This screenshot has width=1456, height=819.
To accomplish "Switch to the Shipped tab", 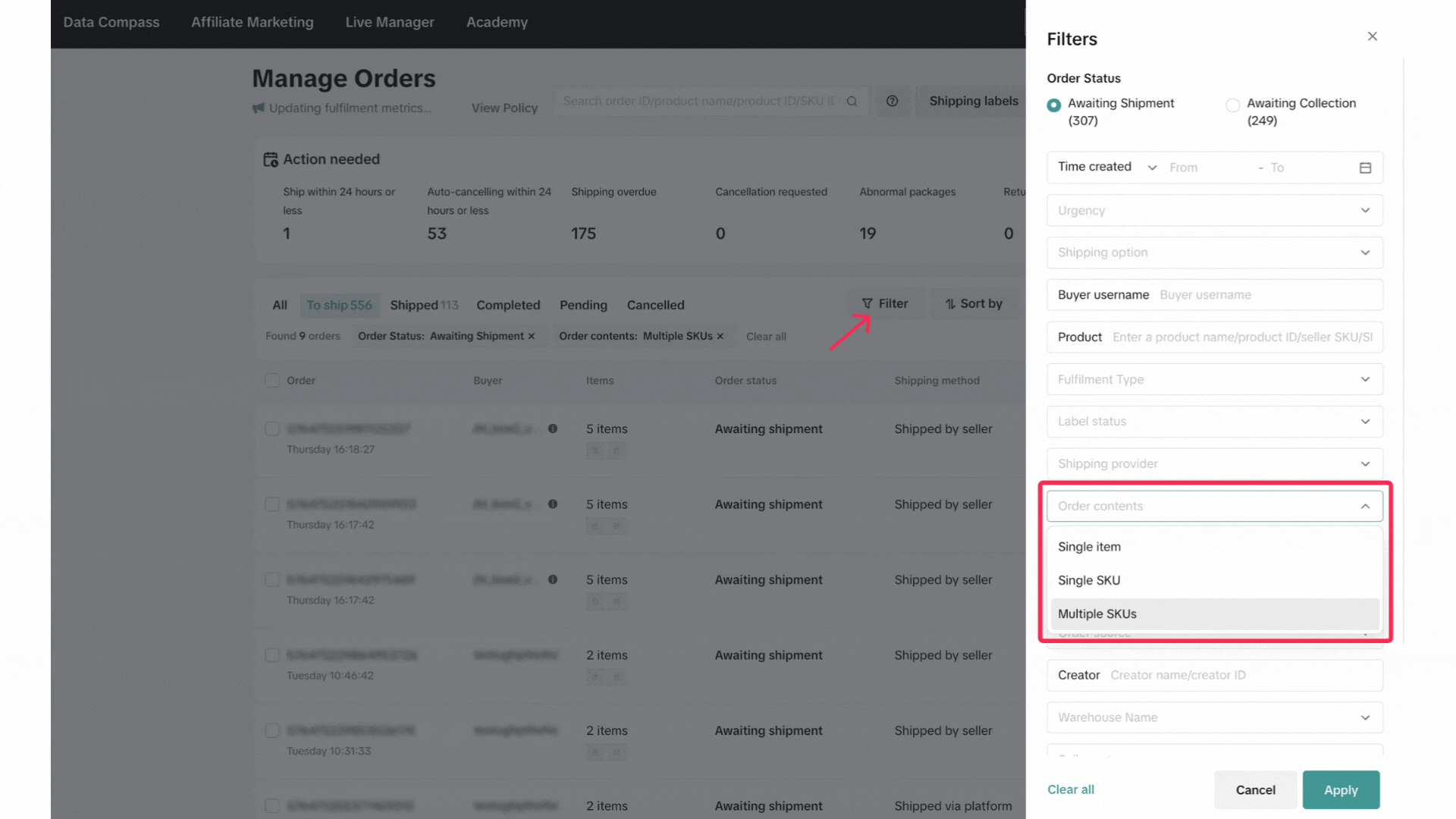I will click(423, 305).
